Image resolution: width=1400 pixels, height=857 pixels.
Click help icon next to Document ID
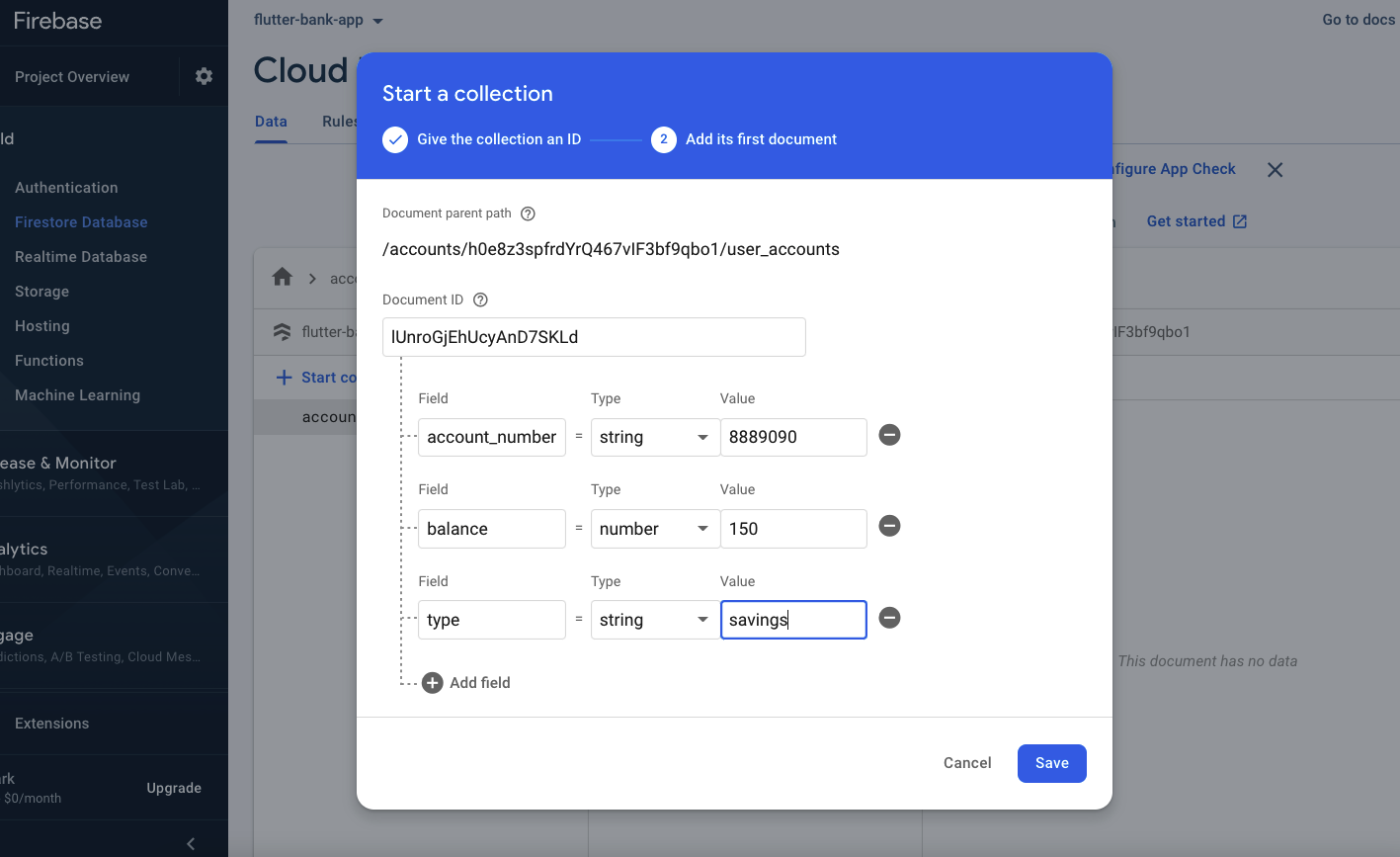pos(481,300)
